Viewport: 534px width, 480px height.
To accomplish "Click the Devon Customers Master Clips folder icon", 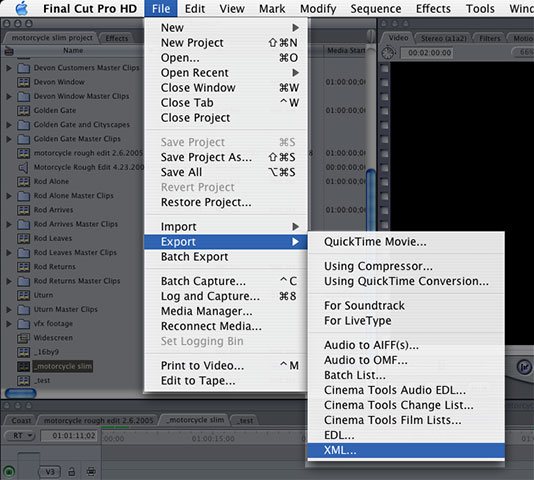I will 23,68.
